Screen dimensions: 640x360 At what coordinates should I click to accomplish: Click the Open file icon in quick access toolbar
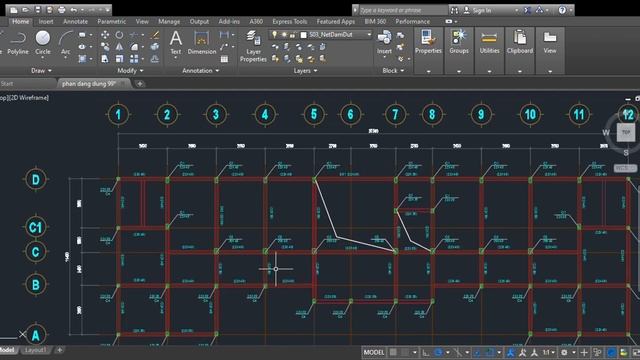(x=25, y=10)
